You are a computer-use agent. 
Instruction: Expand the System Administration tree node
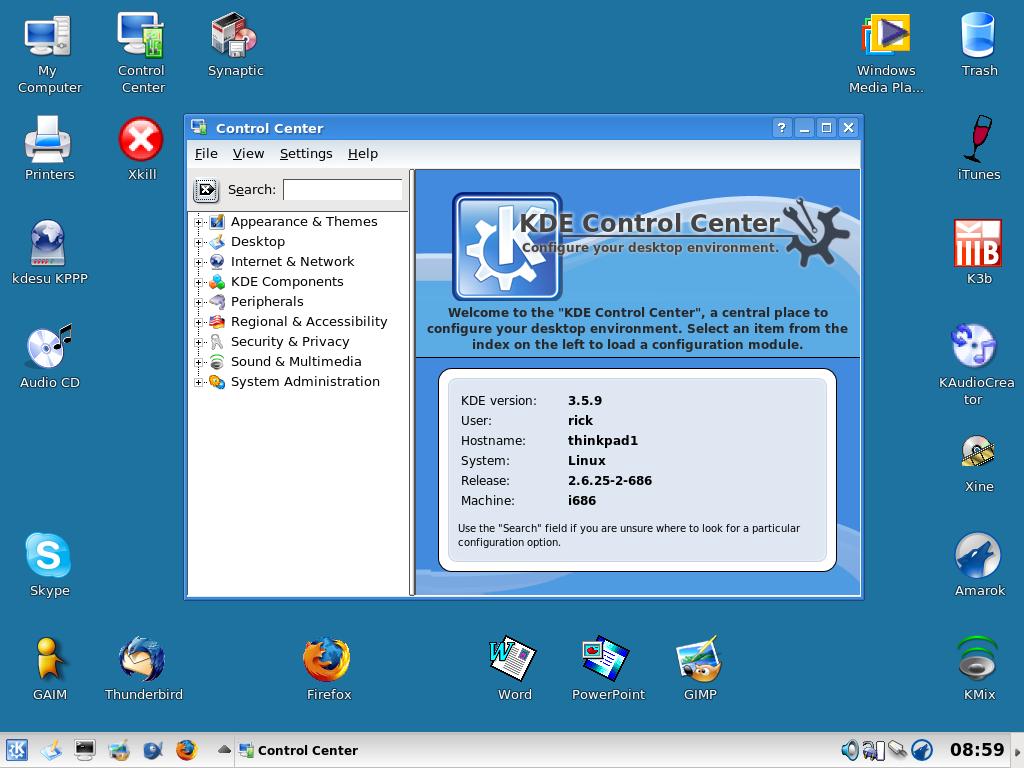tap(199, 383)
